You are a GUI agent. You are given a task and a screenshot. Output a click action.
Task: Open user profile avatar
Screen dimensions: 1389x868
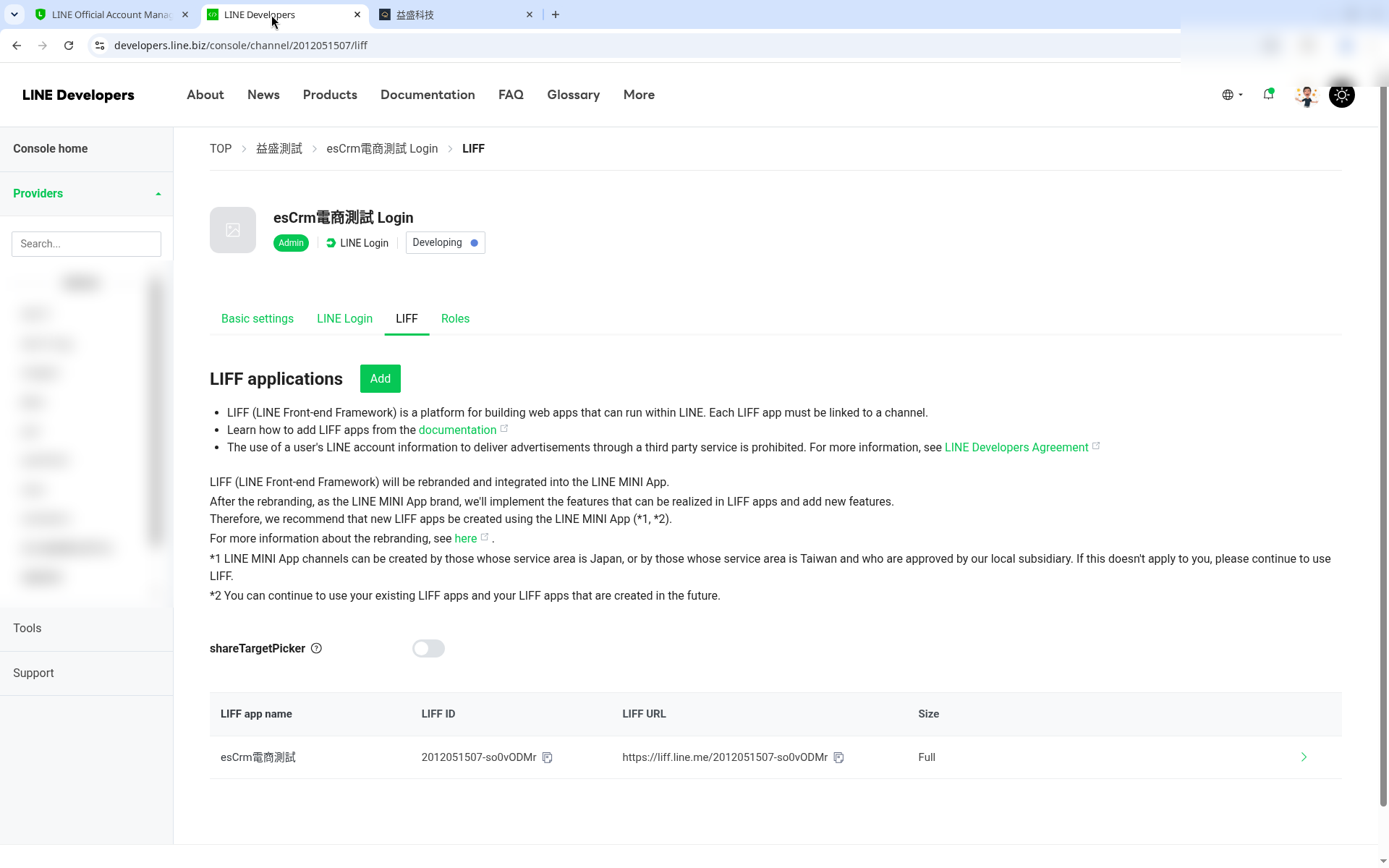(x=1307, y=95)
